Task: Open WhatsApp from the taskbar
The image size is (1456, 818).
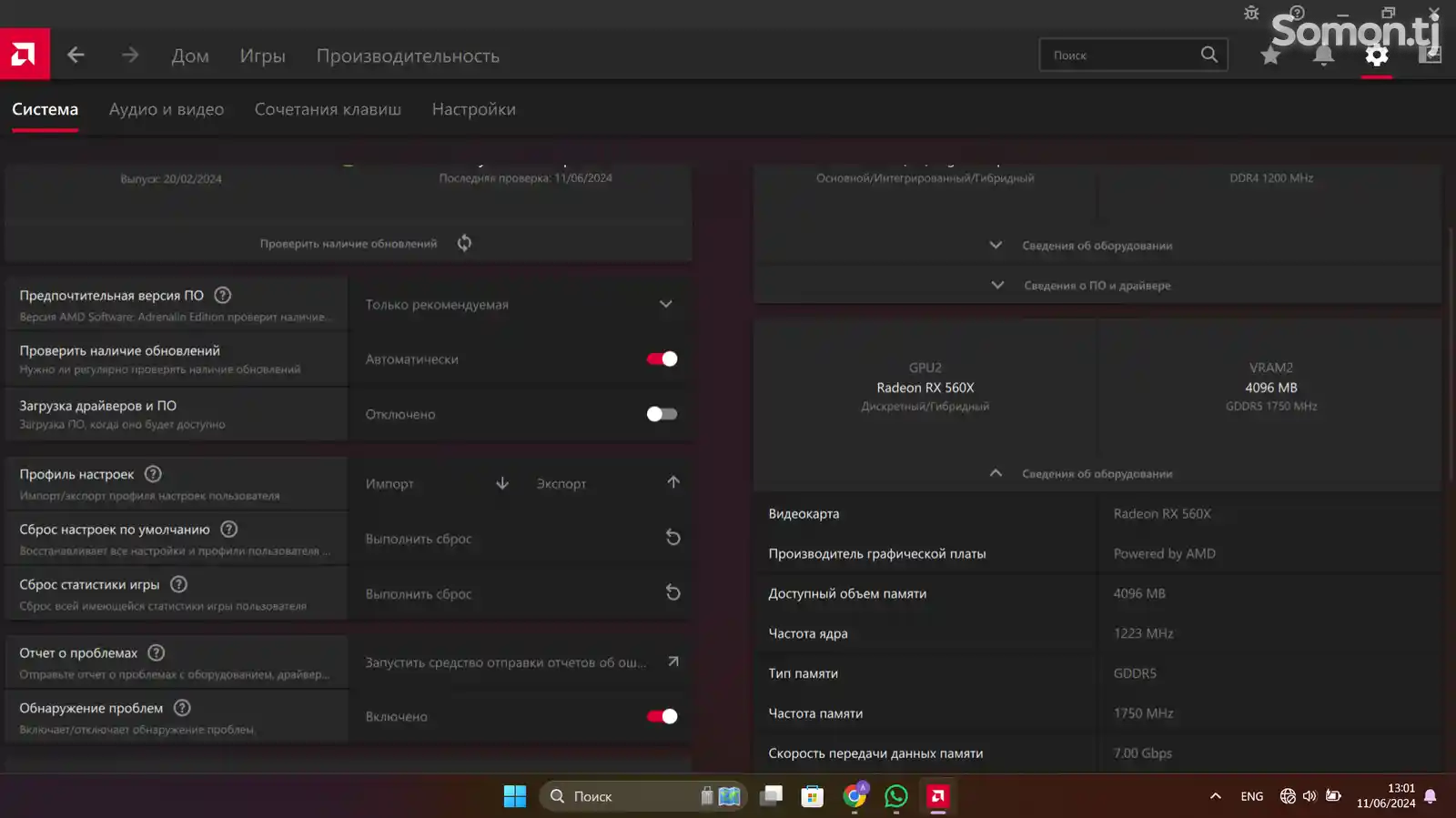Action: (896, 796)
